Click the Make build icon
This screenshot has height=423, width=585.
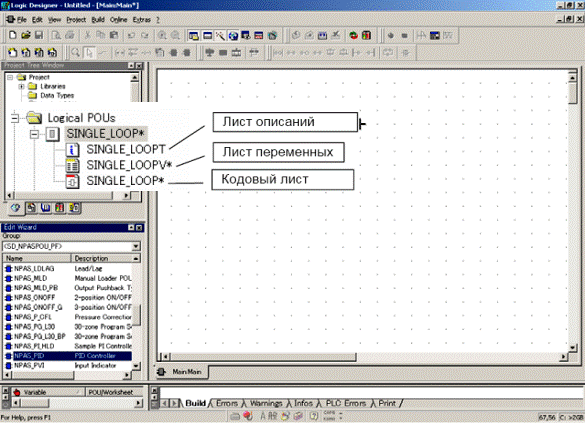coord(322,35)
